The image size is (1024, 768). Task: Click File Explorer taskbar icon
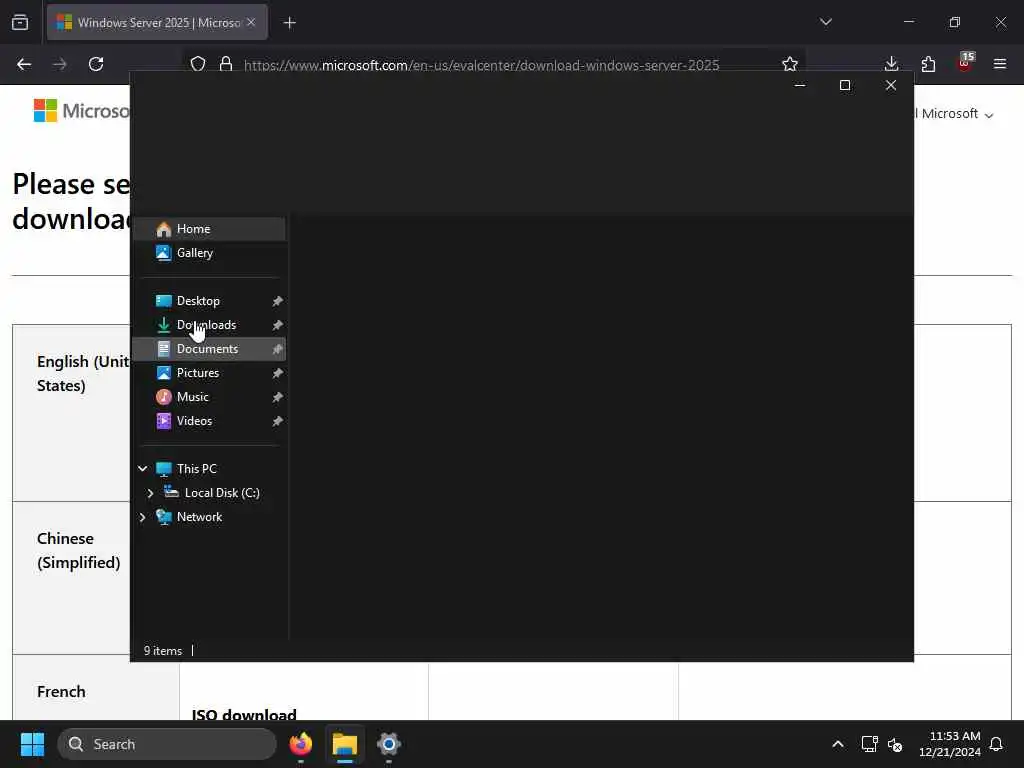[345, 744]
